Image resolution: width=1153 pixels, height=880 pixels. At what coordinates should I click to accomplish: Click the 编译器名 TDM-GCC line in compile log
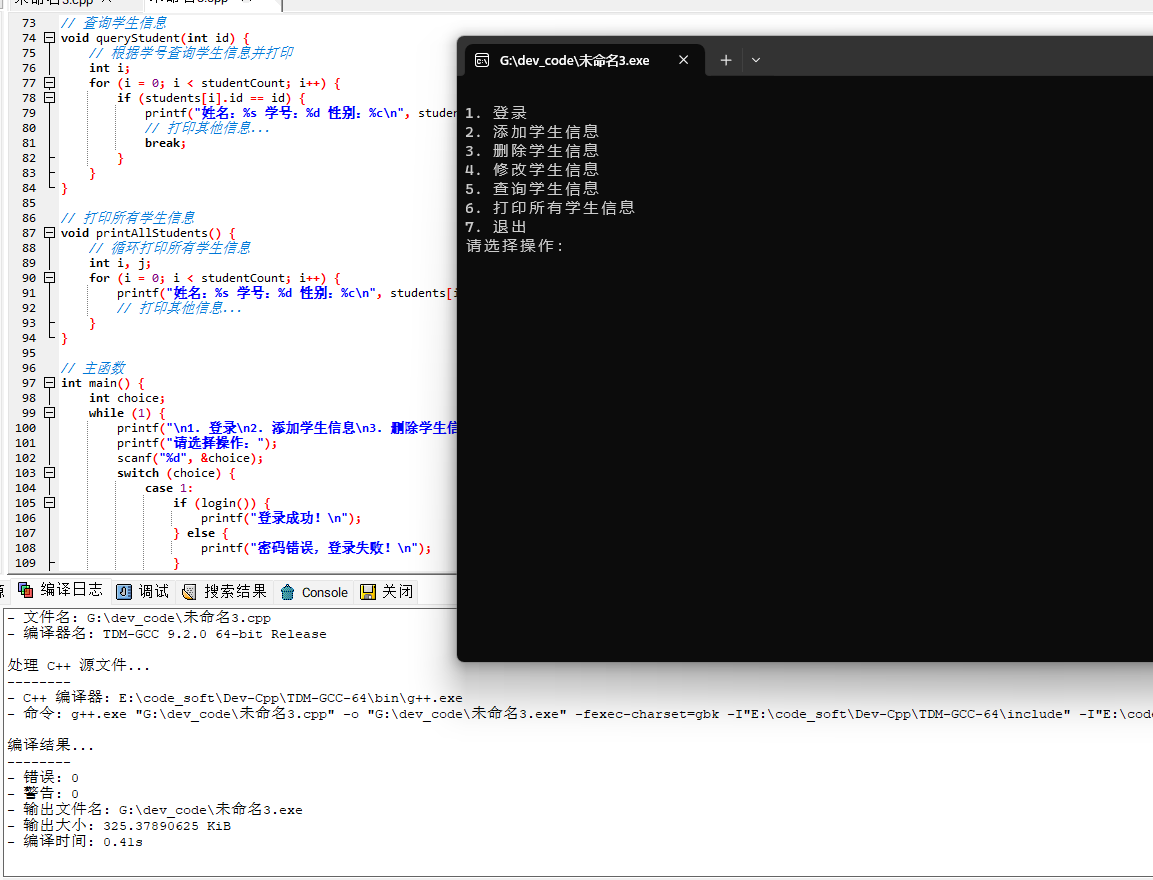[167, 634]
